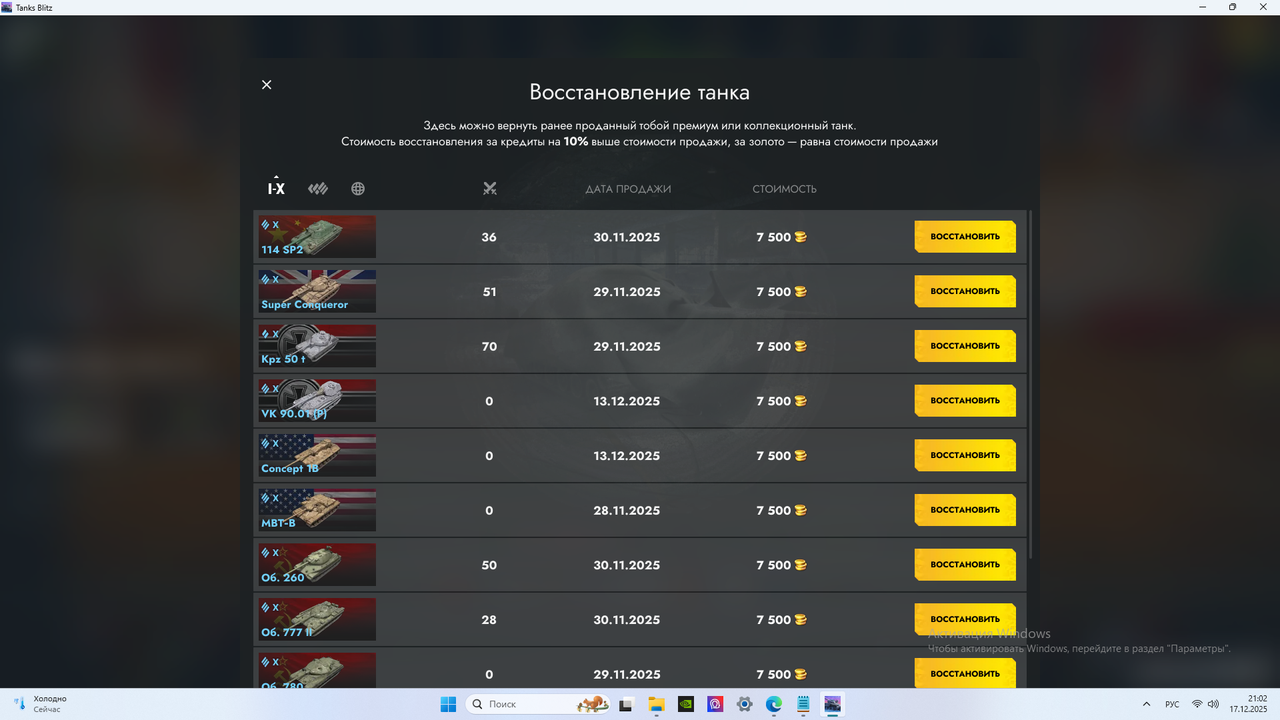The width and height of the screenshot is (1280, 720).
Task: Open the Windows Start menu
Action: coord(448,704)
